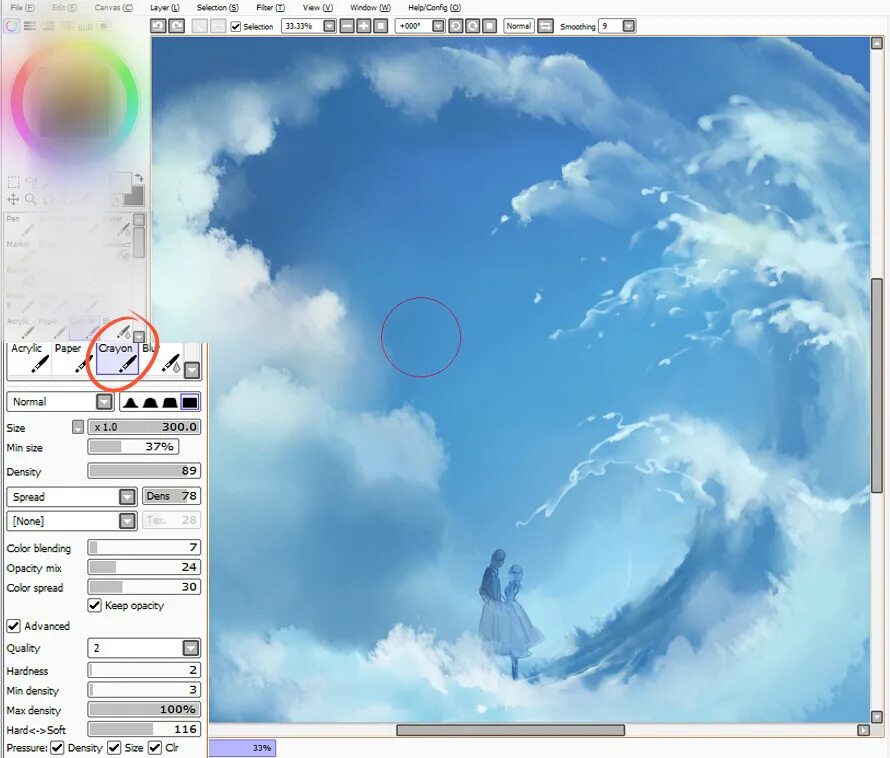This screenshot has height=758, width=890.
Task: Click the Size slider showing 300.0
Action: pos(144,427)
